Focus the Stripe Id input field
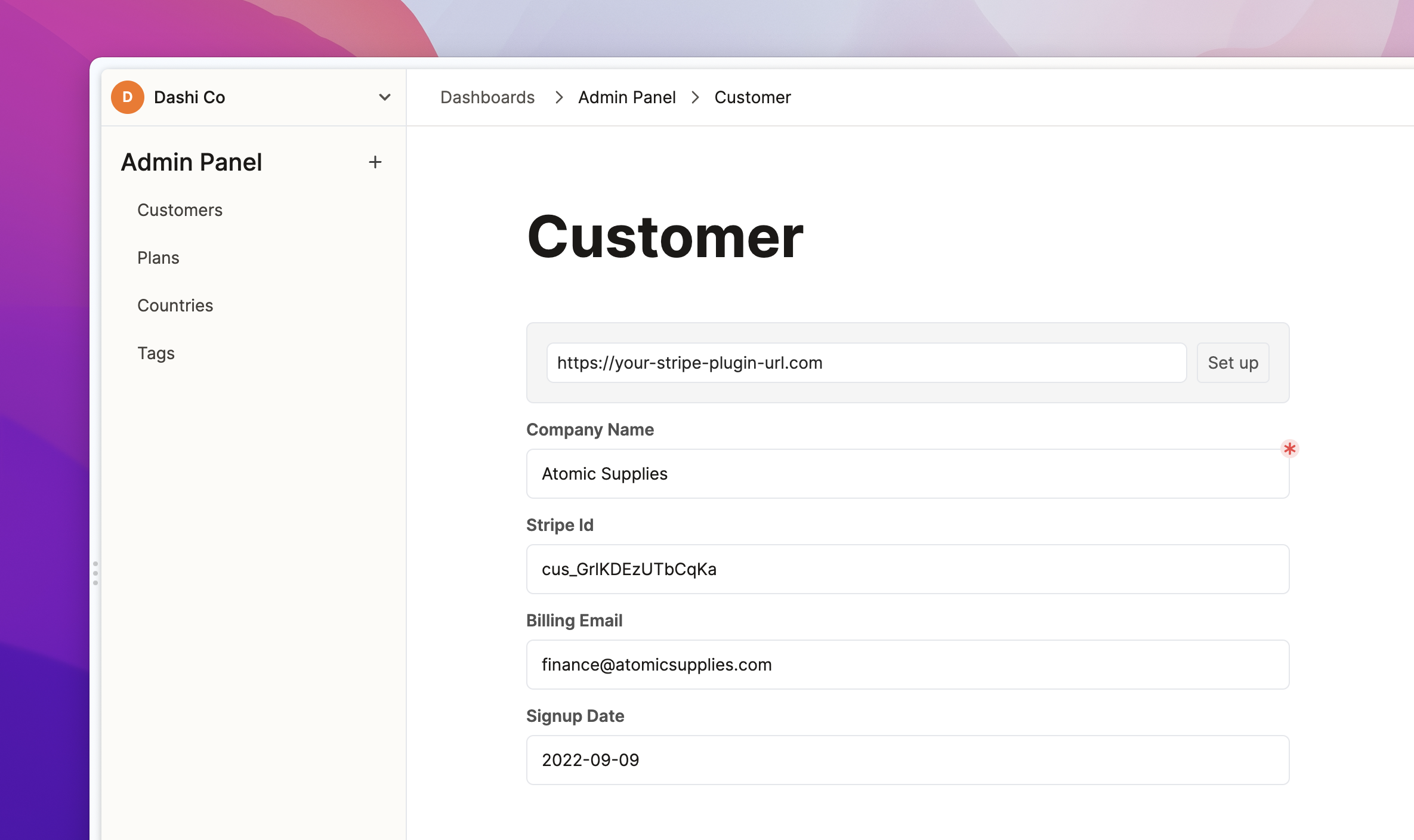The image size is (1414, 840). click(x=907, y=569)
